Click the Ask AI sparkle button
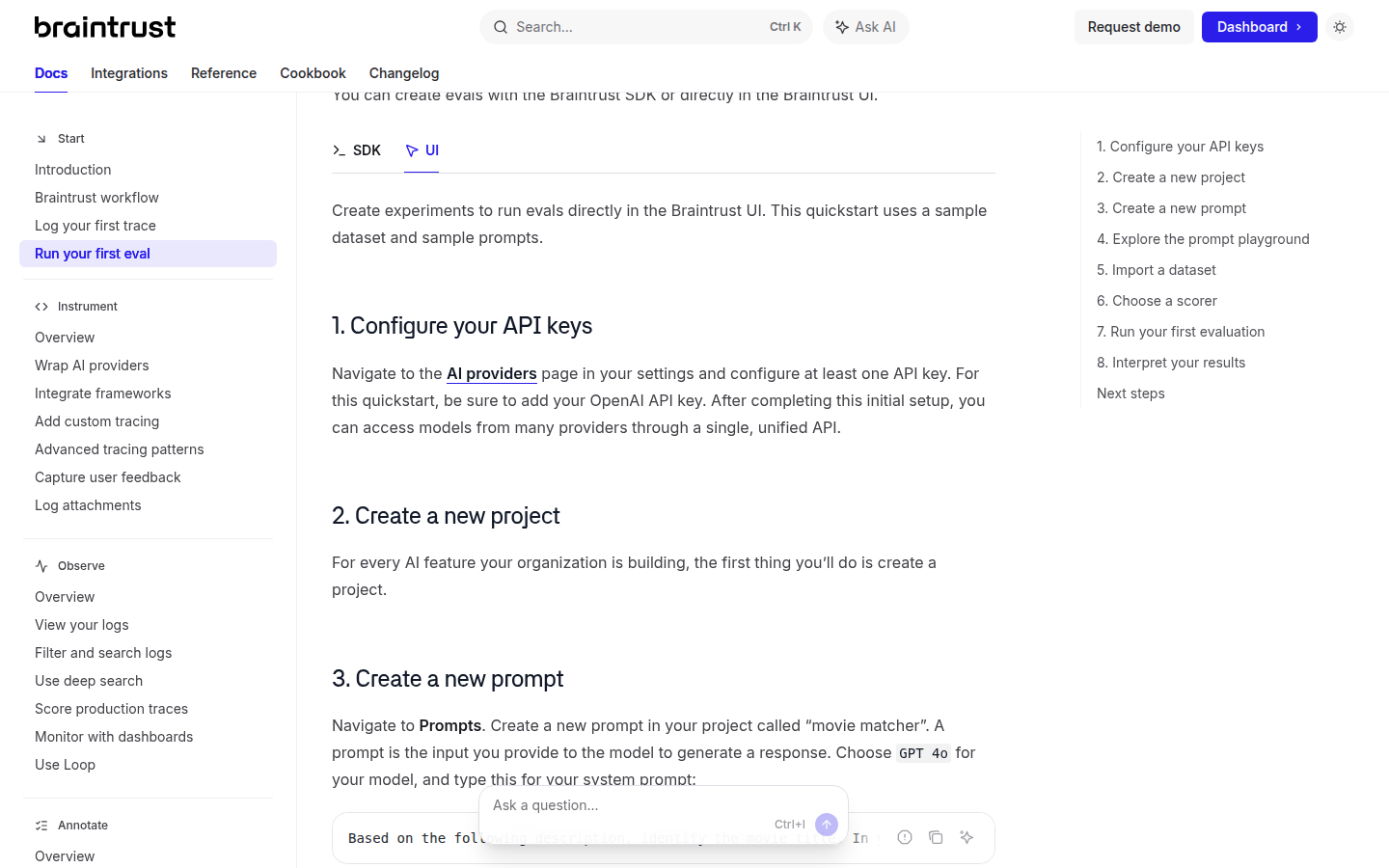Image resolution: width=1389 pixels, height=868 pixels. pos(865,27)
